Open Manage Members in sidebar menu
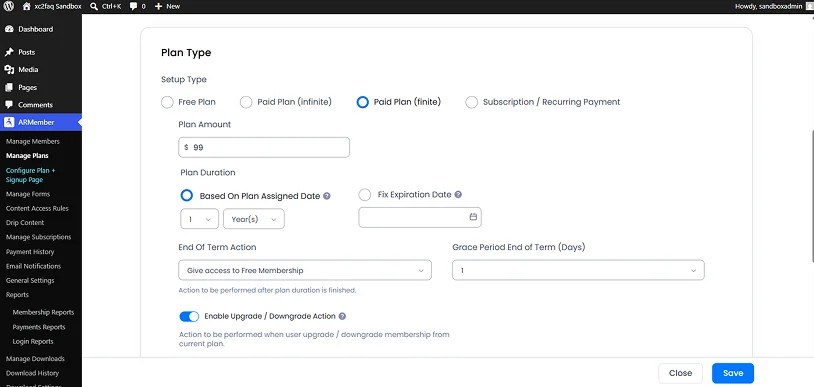 tap(33, 141)
